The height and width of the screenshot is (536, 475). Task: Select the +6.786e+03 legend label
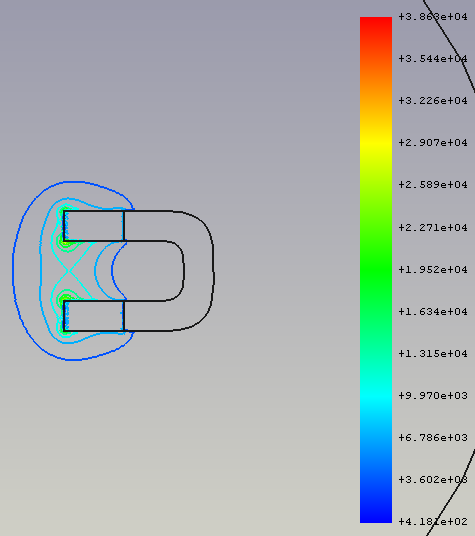[433, 438]
